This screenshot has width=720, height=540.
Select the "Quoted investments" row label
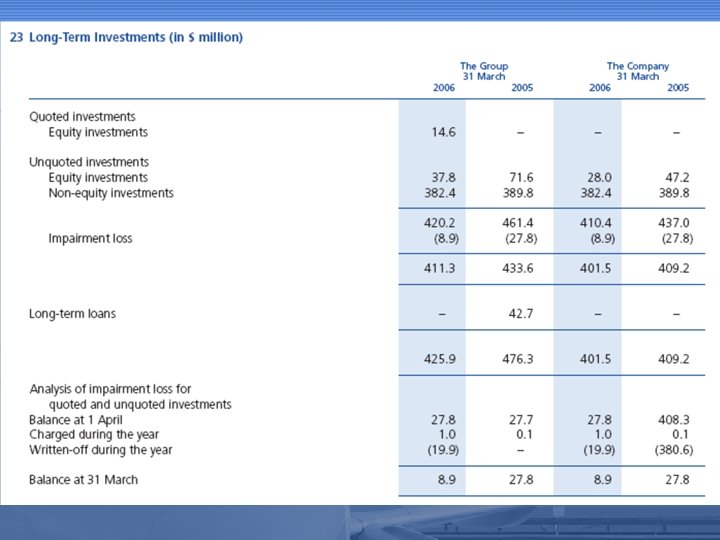click(x=82, y=117)
